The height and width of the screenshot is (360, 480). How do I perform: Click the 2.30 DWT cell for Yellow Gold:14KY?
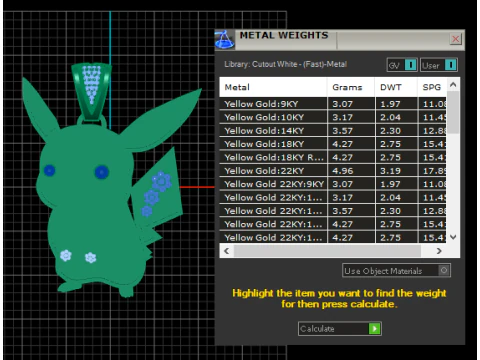[396, 131]
